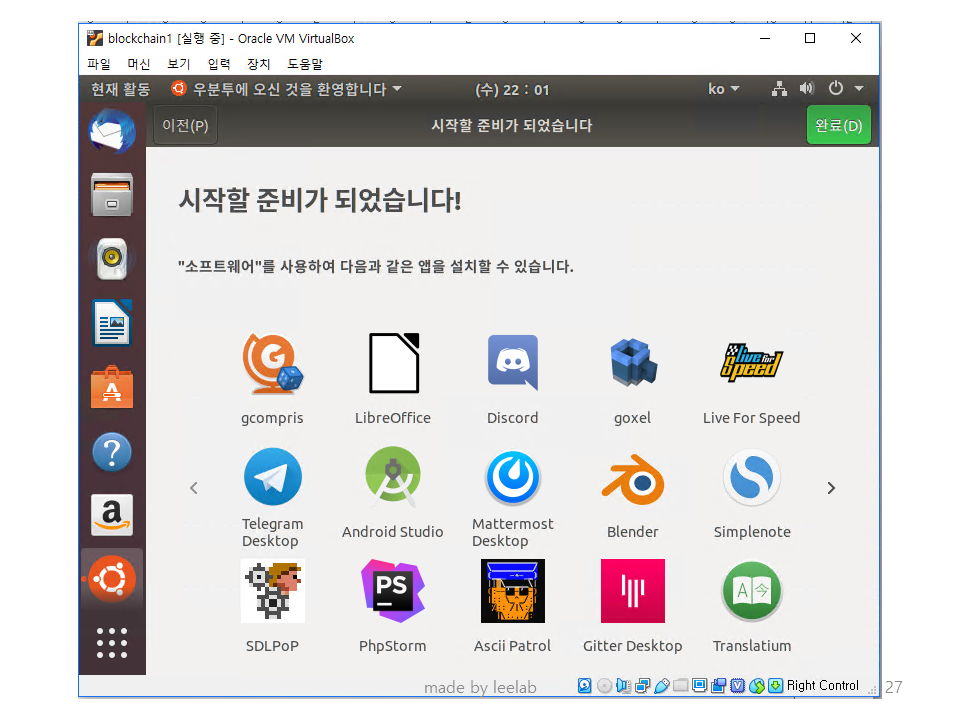Select the Translatium app icon
This screenshot has height=720, width=960.
pyautogui.click(x=752, y=591)
